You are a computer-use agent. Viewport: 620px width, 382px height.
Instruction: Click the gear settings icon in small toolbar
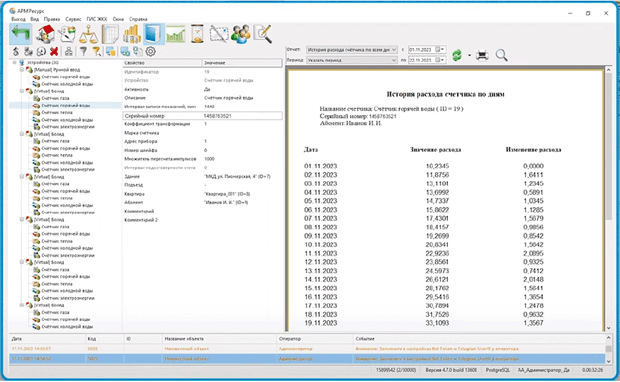pyautogui.click(x=151, y=51)
